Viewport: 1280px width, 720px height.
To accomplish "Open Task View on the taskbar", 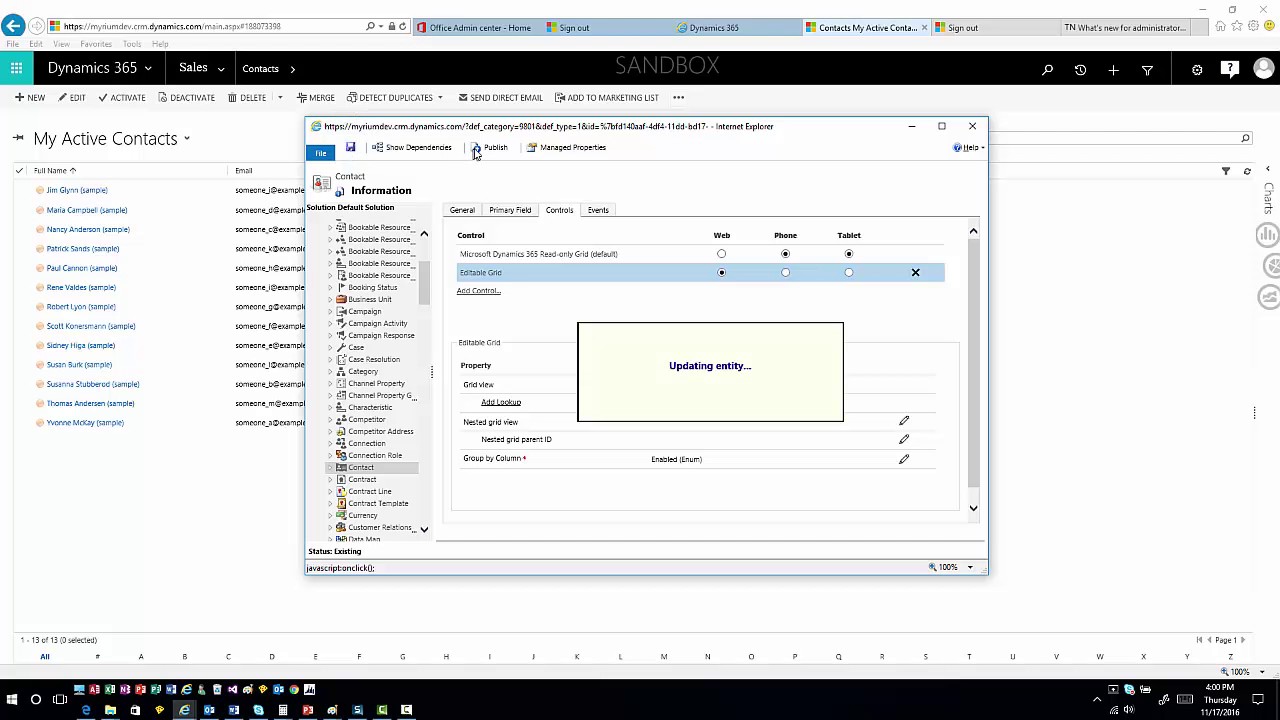I will point(60,699).
